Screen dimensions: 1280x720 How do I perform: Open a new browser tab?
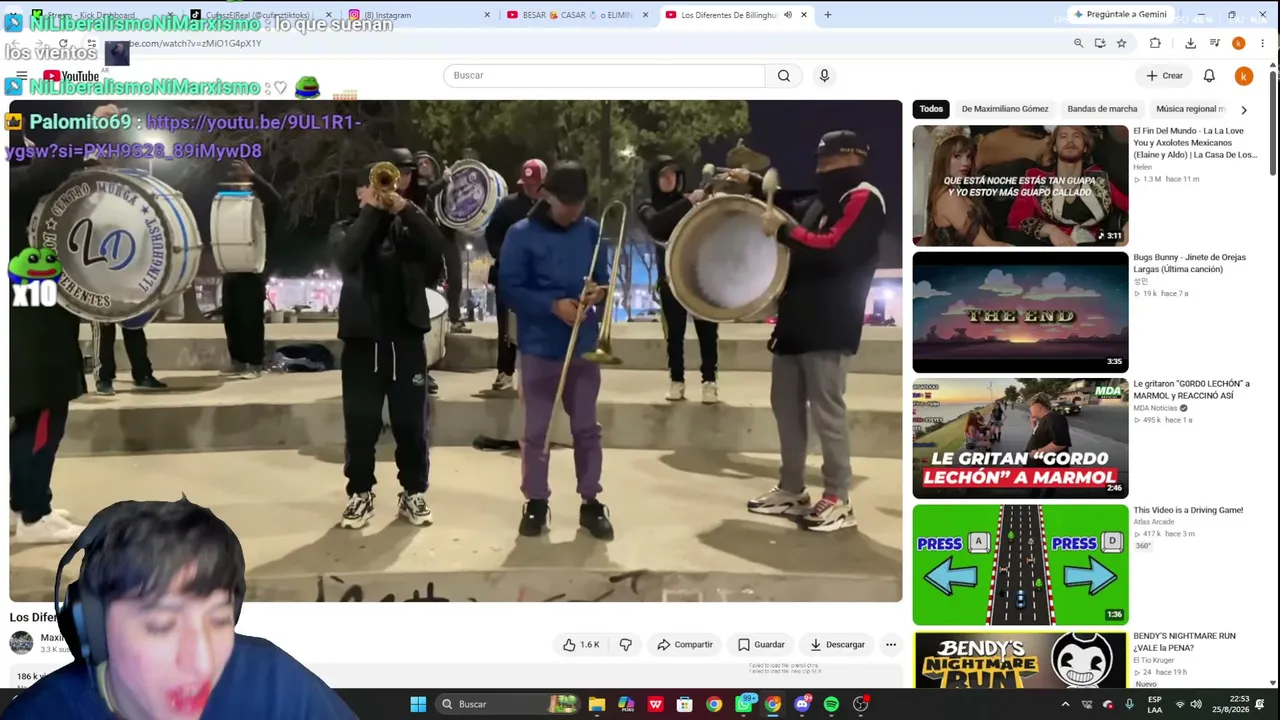[x=827, y=15]
